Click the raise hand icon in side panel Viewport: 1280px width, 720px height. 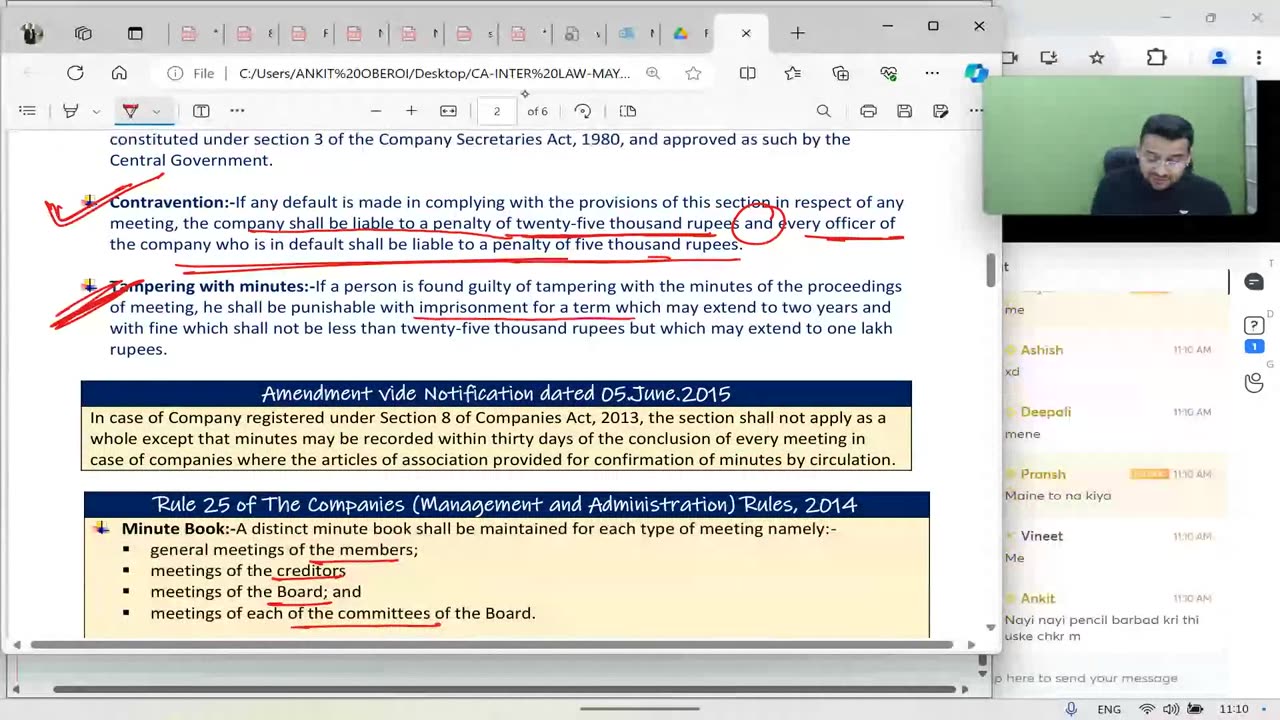point(1254,382)
